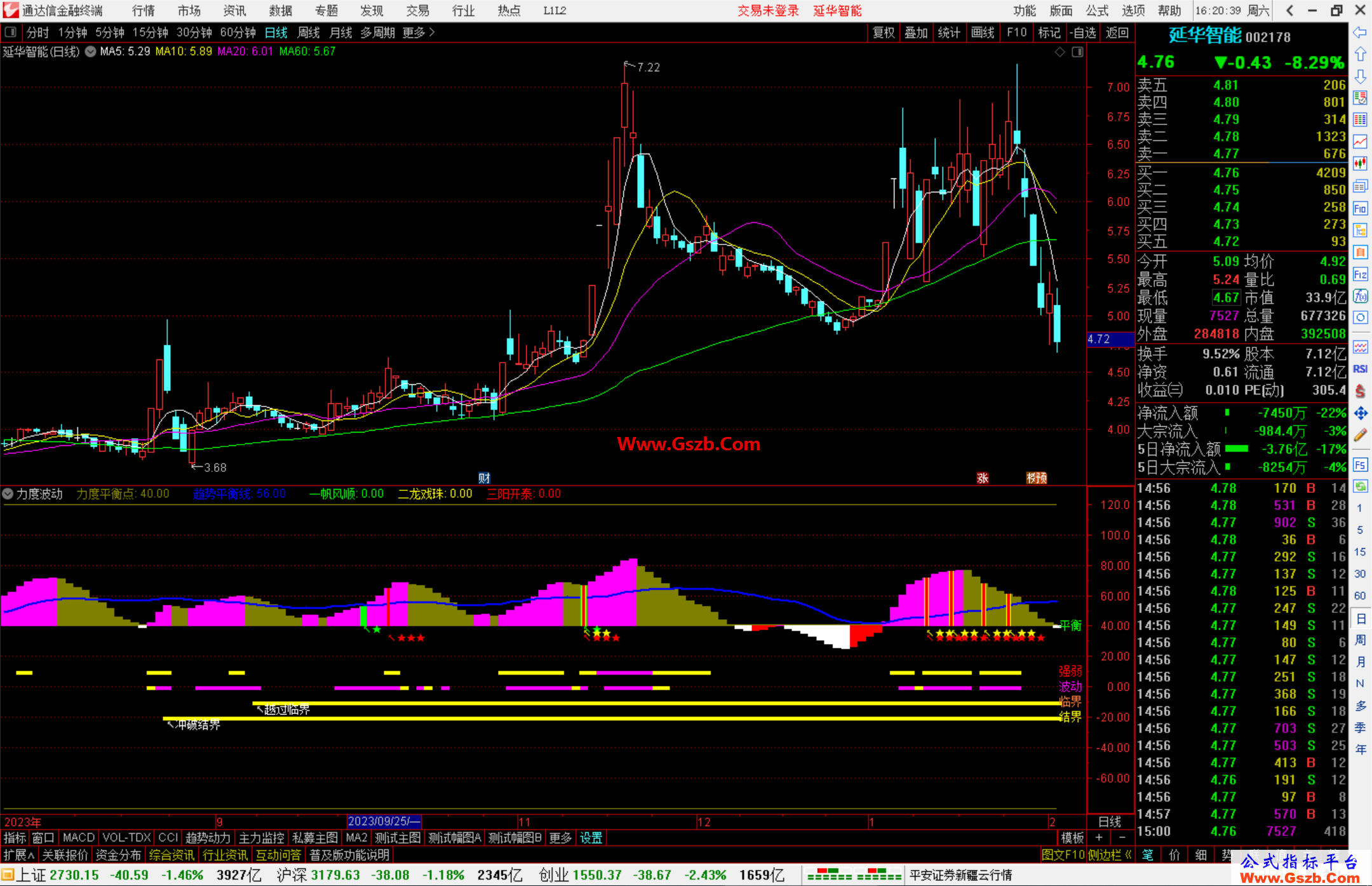Open the 资讯 menu
The image size is (1372, 886).
click(234, 10)
